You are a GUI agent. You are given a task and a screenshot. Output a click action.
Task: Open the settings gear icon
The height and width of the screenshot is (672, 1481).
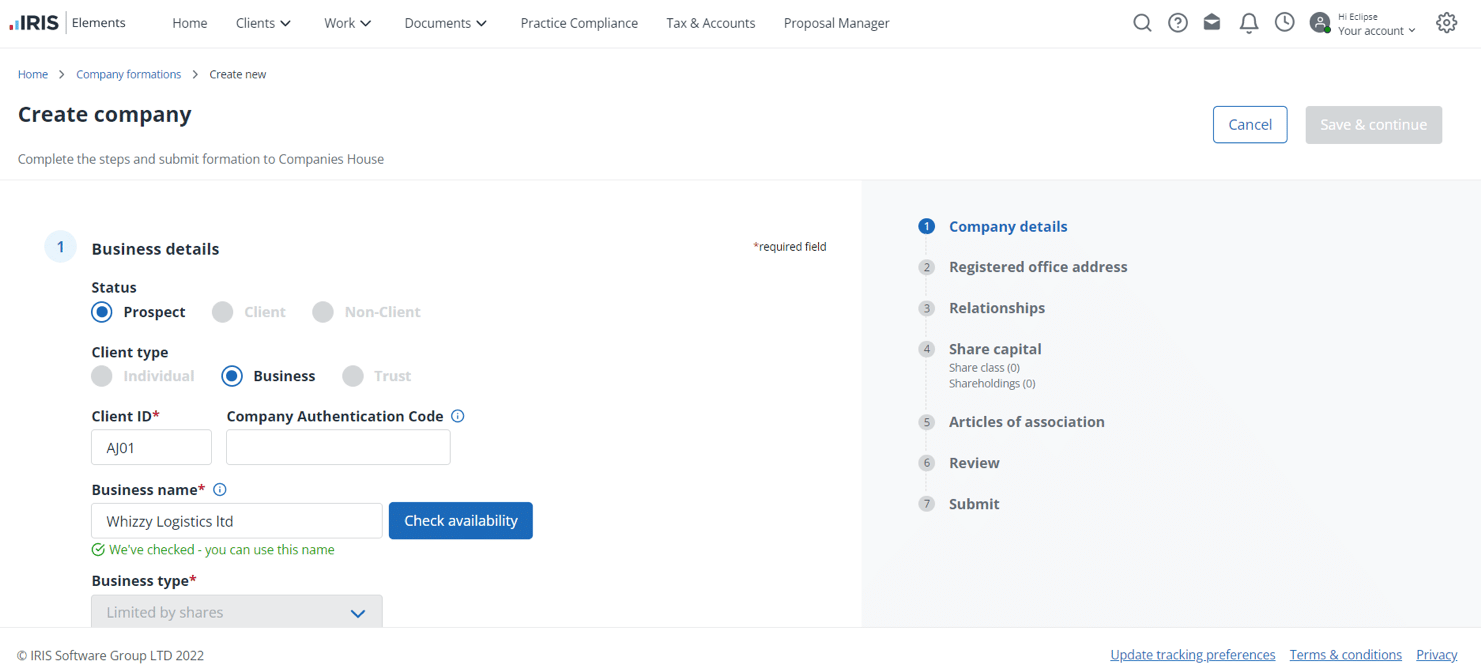(x=1446, y=23)
